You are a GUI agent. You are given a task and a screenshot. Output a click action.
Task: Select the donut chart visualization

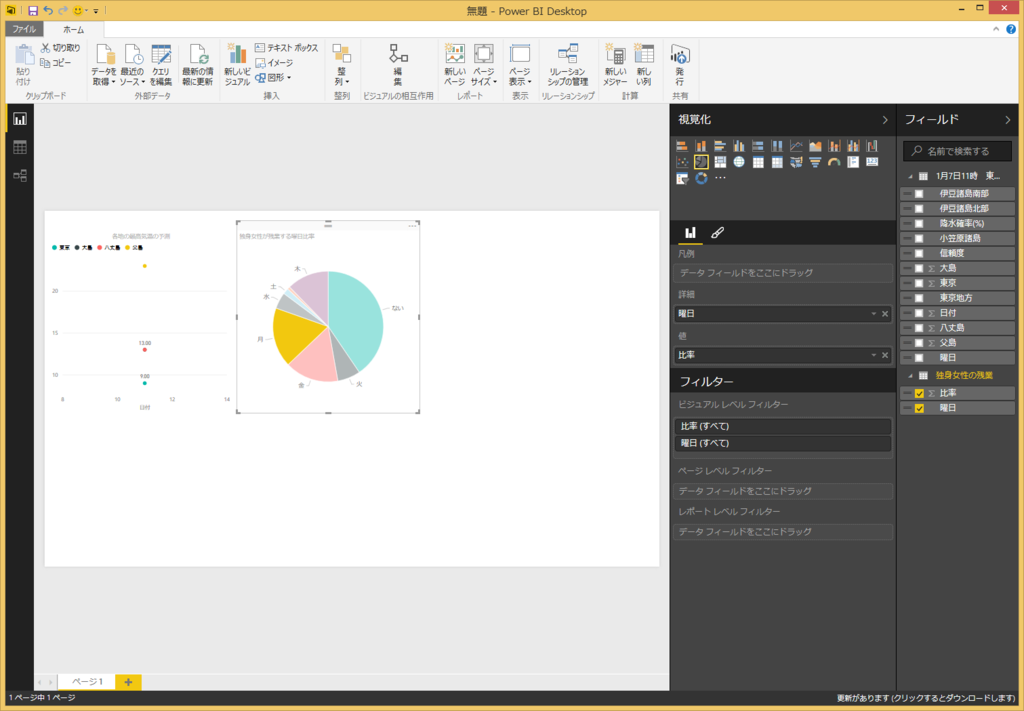701,178
